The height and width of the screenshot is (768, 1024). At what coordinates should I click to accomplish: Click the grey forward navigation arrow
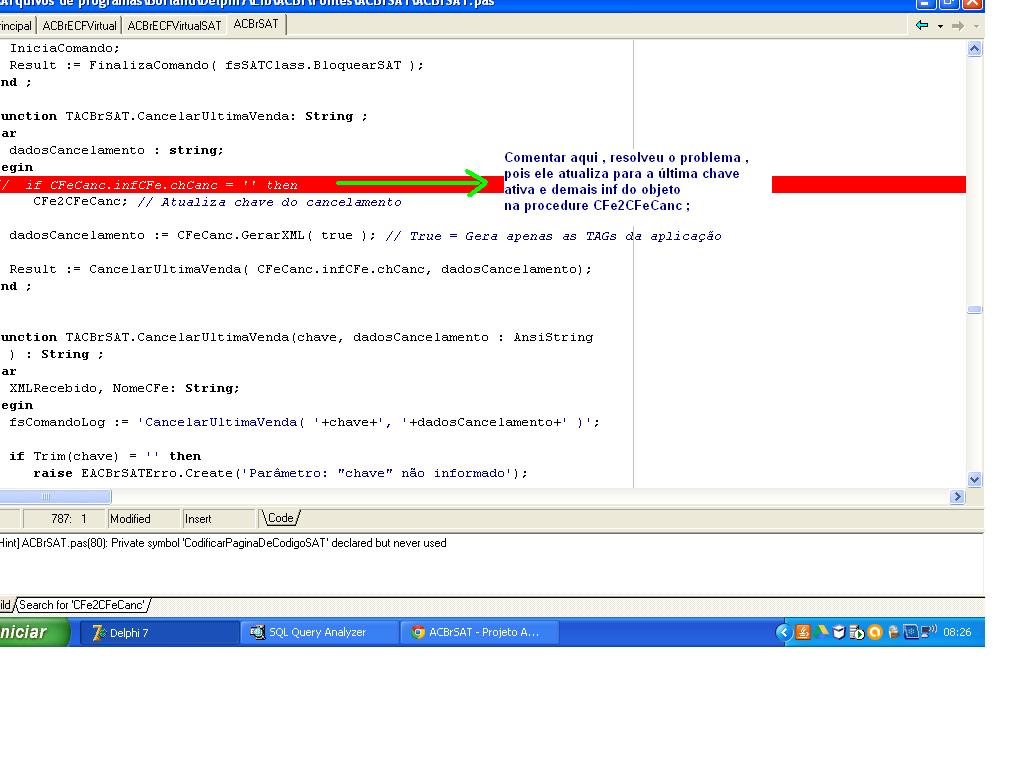pos(957,25)
